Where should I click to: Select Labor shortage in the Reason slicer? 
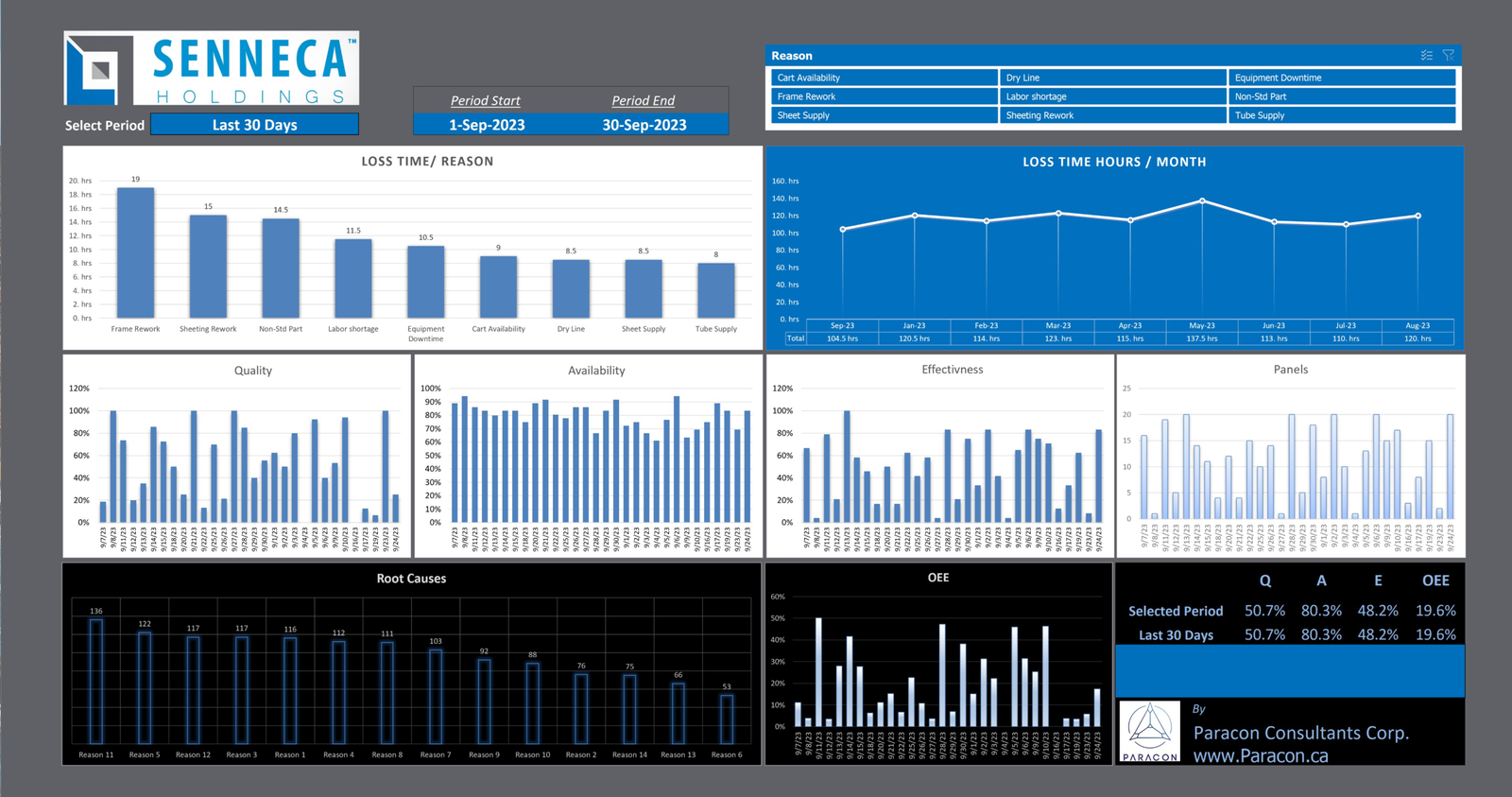pos(1112,96)
